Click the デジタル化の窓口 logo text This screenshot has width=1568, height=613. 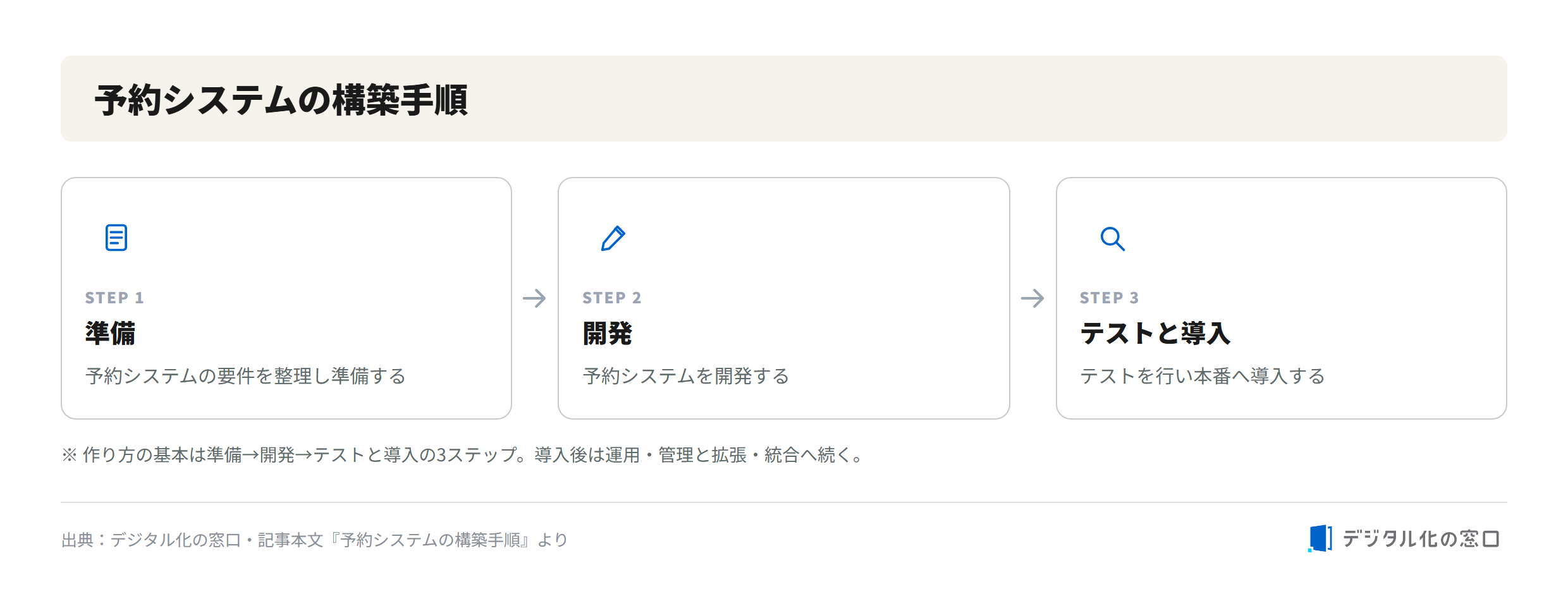pyautogui.click(x=1421, y=538)
